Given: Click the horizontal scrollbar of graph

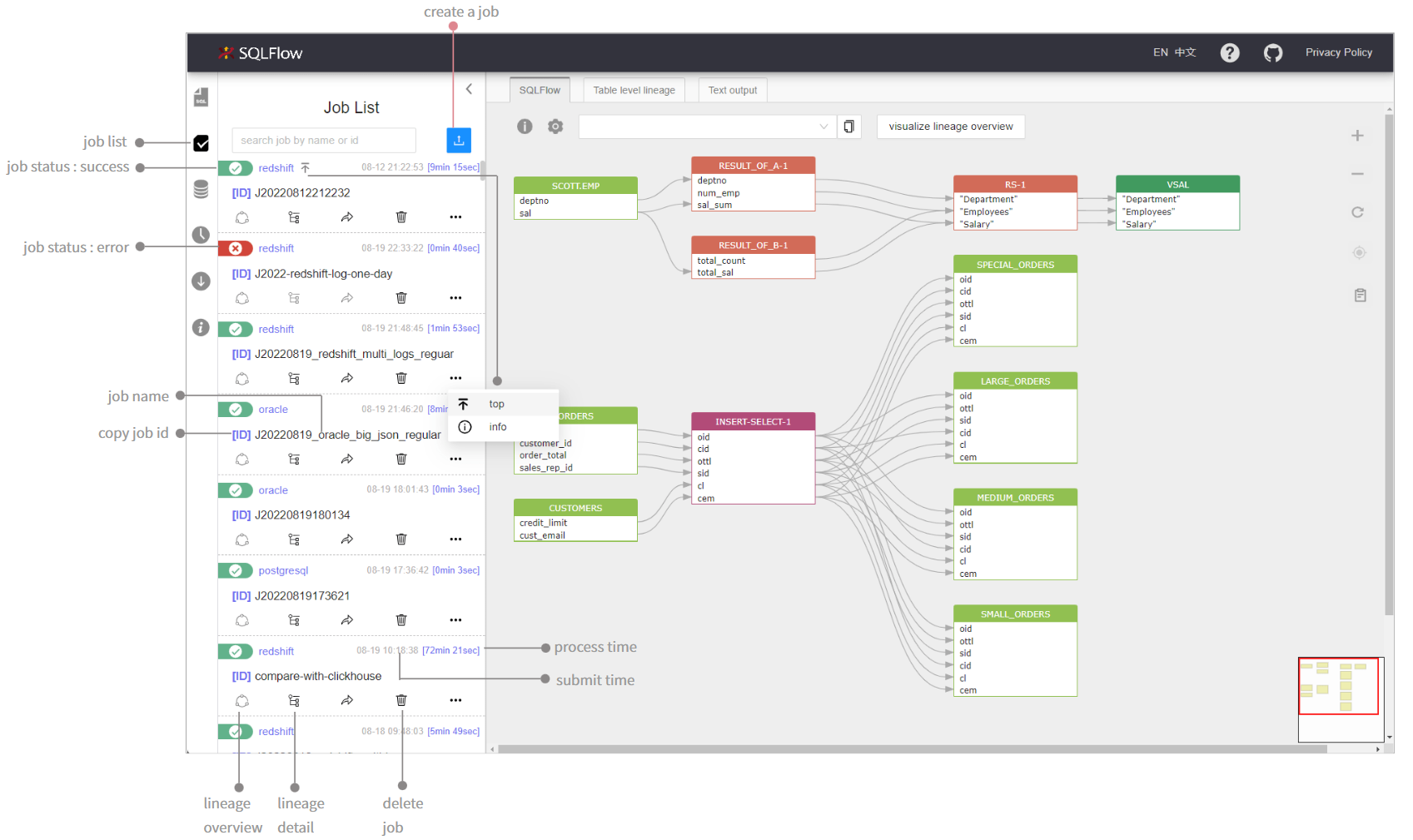Looking at the screenshot, I should (x=912, y=749).
